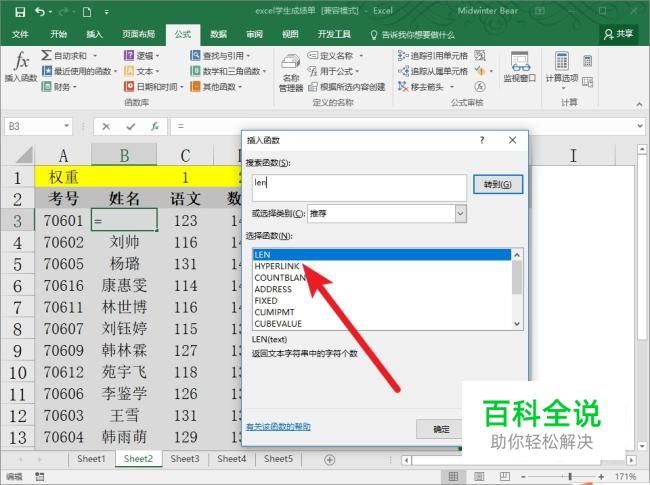Click the Undo icon in quick access toolbar
Image resolution: width=650 pixels, height=485 pixels.
click(39, 12)
